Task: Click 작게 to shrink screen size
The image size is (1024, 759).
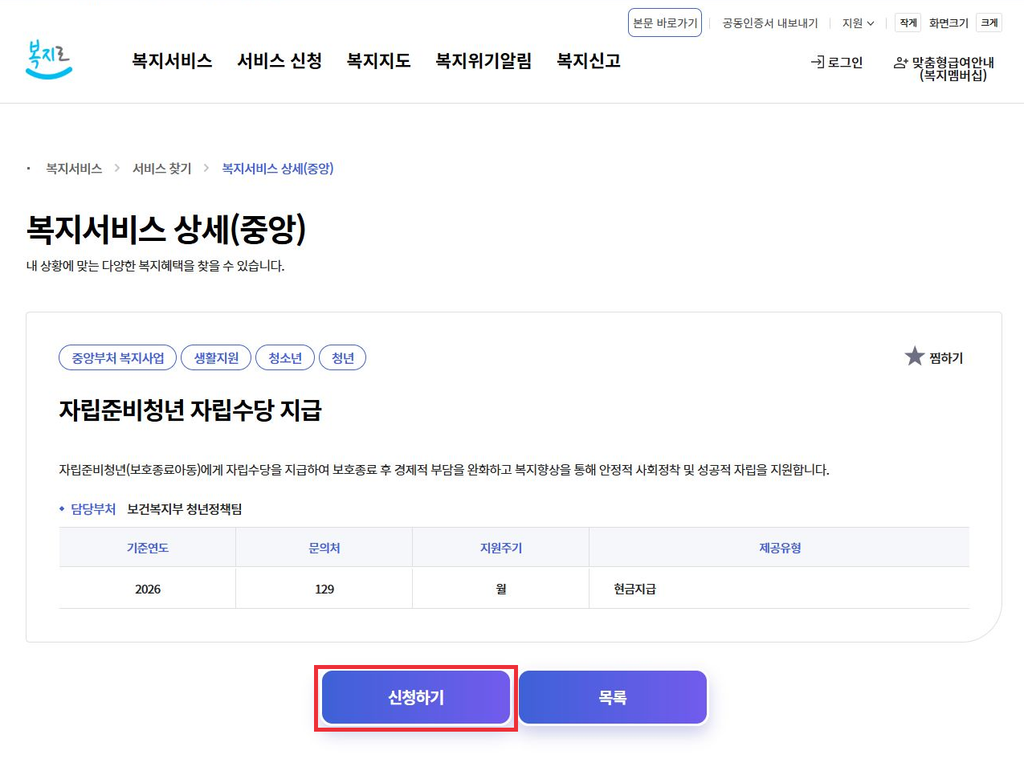Action: pyautogui.click(x=908, y=23)
